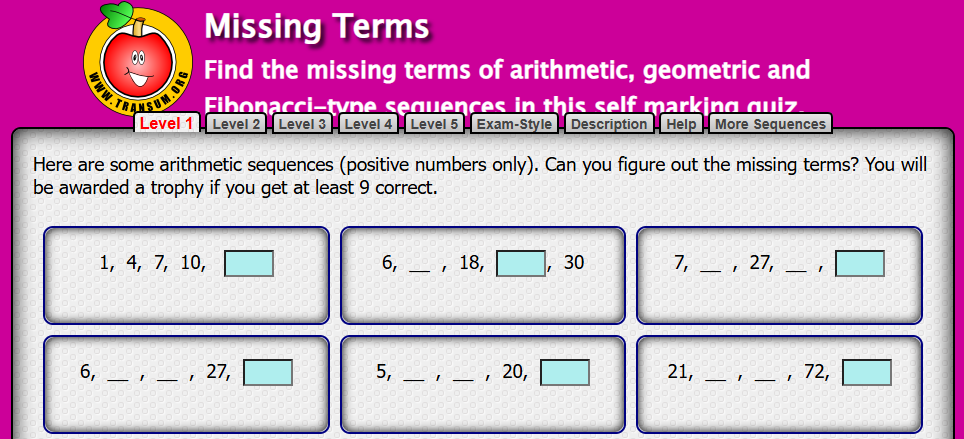Click answer box in the 7, __, 27 sequence
This screenshot has width=964, height=439.
click(x=859, y=264)
